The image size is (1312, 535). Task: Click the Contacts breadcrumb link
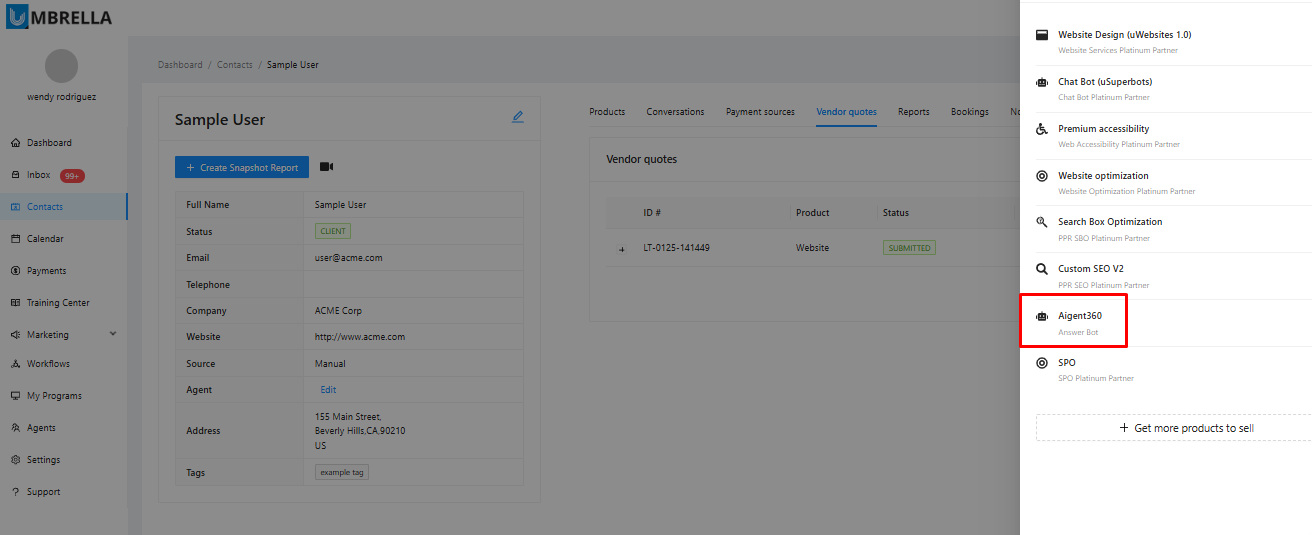coord(235,65)
